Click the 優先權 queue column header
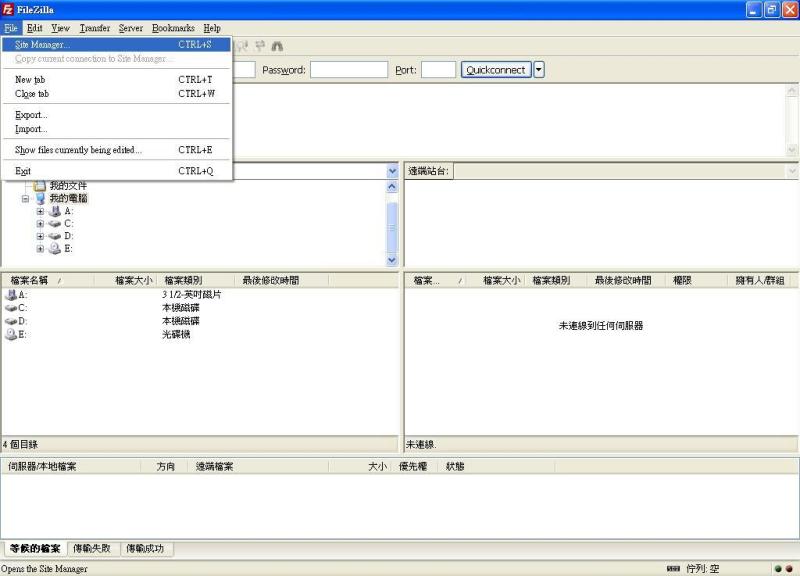 [412, 466]
